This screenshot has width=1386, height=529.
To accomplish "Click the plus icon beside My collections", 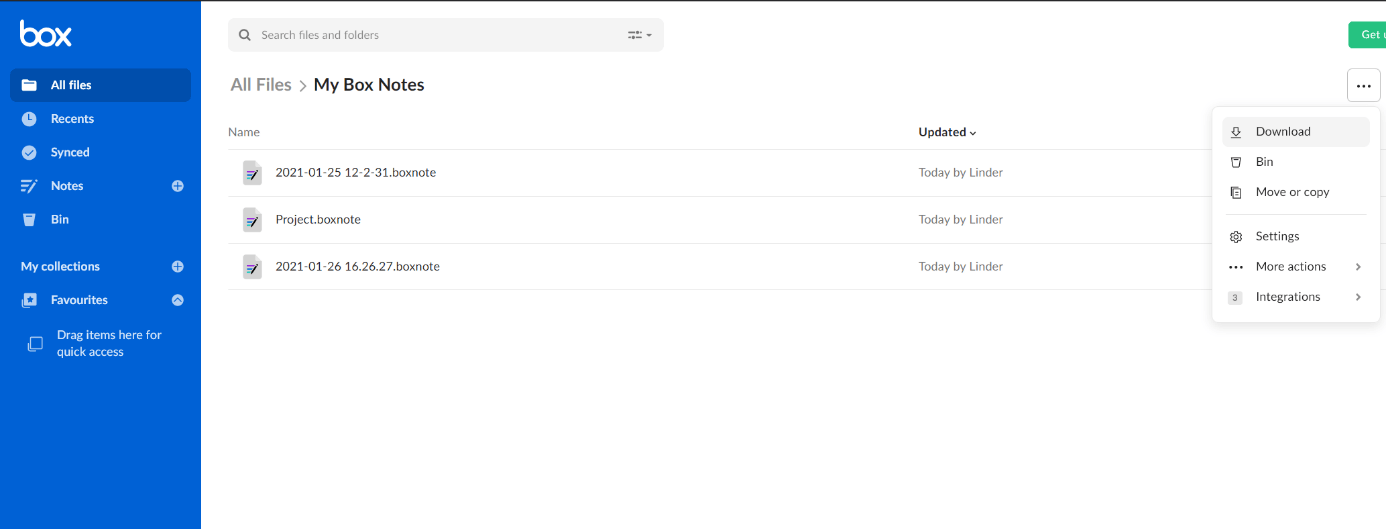I will click(x=178, y=267).
